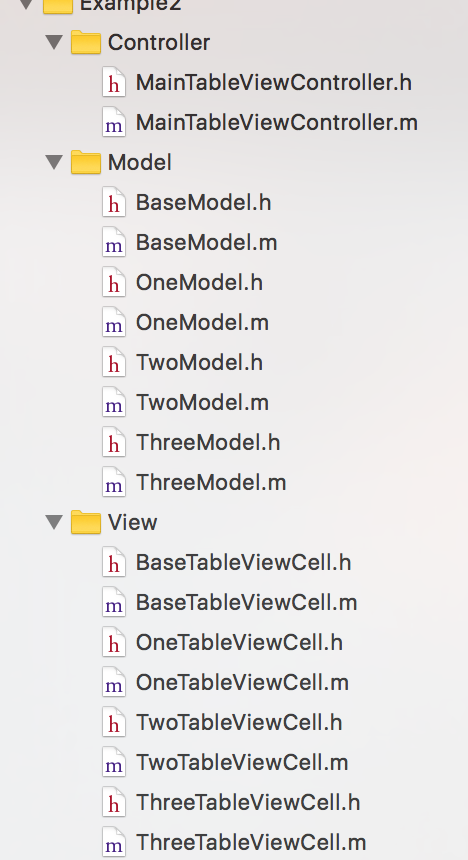Open ThreeTableViewCell.m file
The height and width of the screenshot is (860, 468).
(x=251, y=843)
